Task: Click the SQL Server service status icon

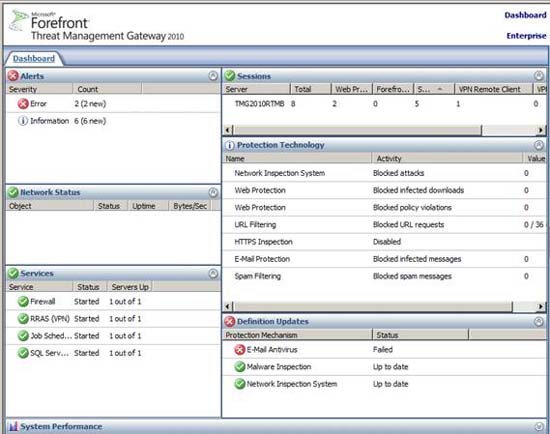Action: coord(23,353)
